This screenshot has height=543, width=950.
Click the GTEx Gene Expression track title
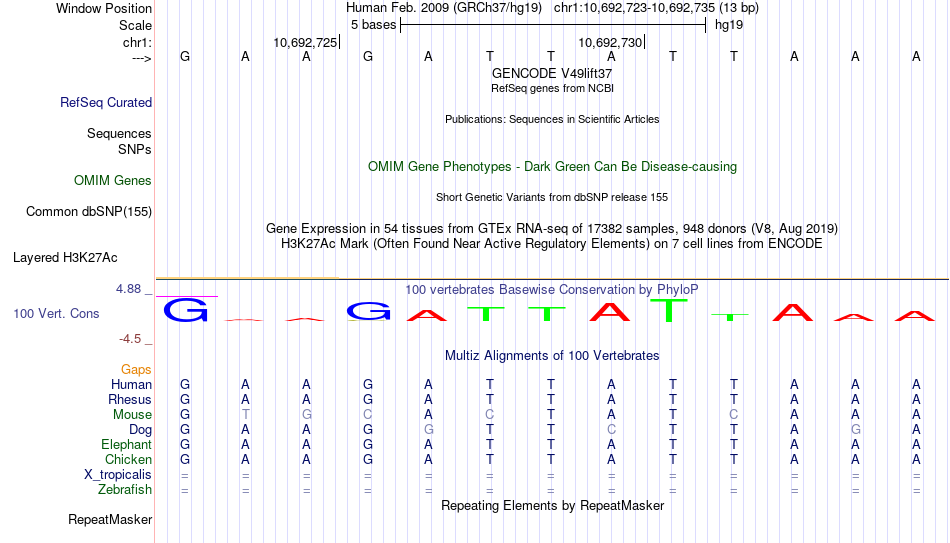(x=552, y=228)
